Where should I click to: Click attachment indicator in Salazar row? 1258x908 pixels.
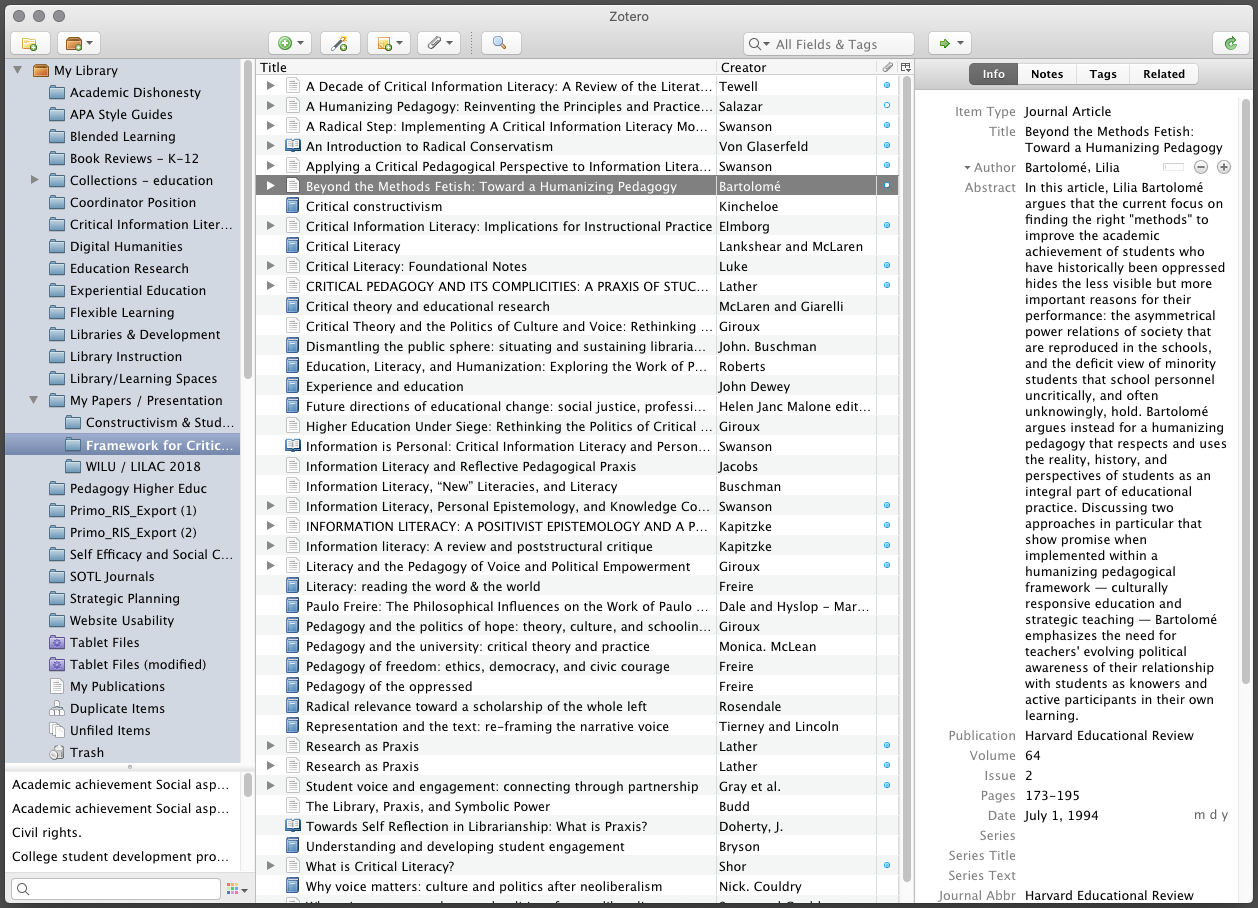[887, 106]
